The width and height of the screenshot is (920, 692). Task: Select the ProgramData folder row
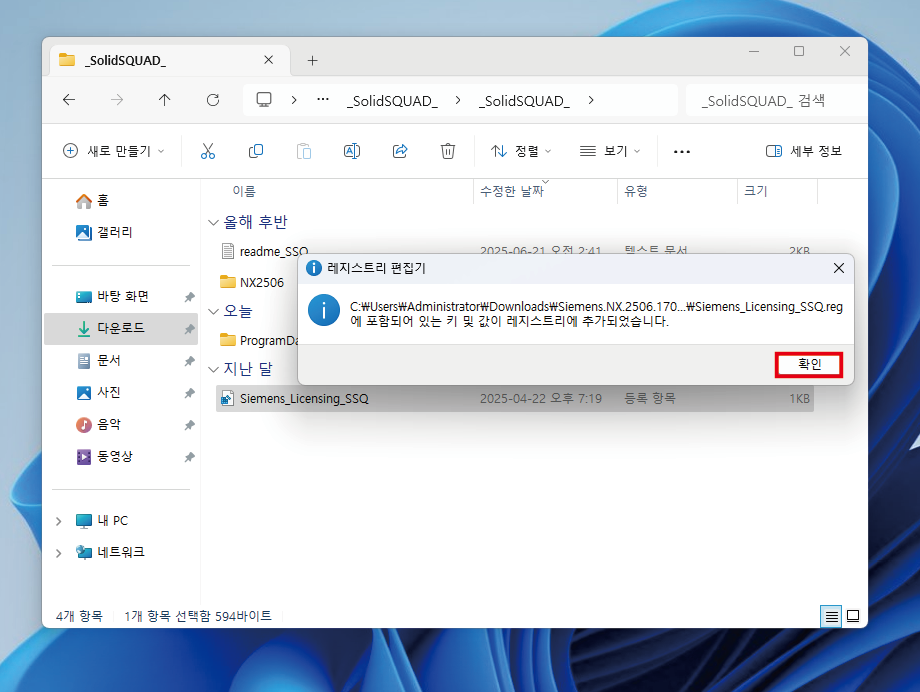point(259,340)
